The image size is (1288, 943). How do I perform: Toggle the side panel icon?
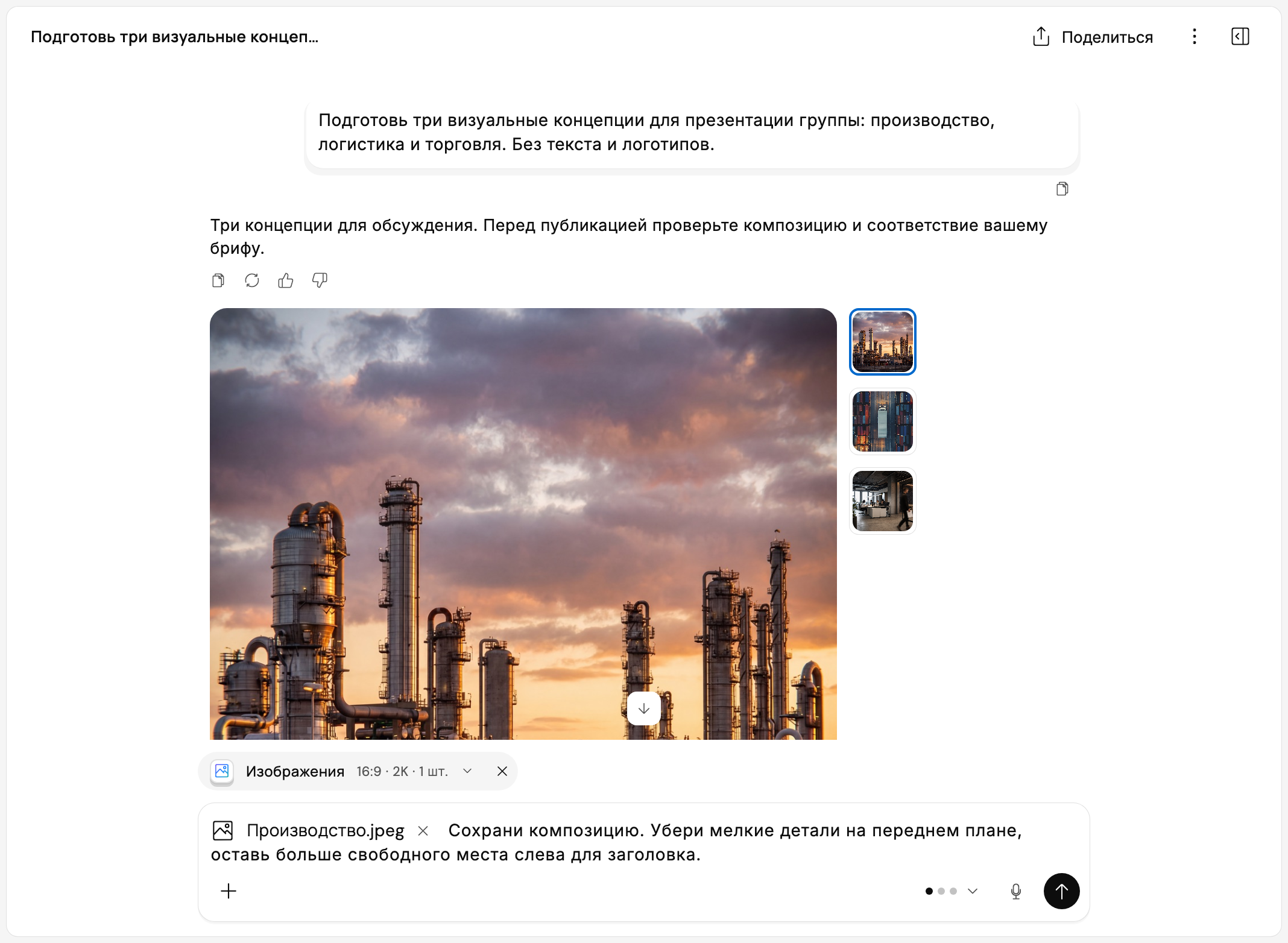click(x=1240, y=37)
